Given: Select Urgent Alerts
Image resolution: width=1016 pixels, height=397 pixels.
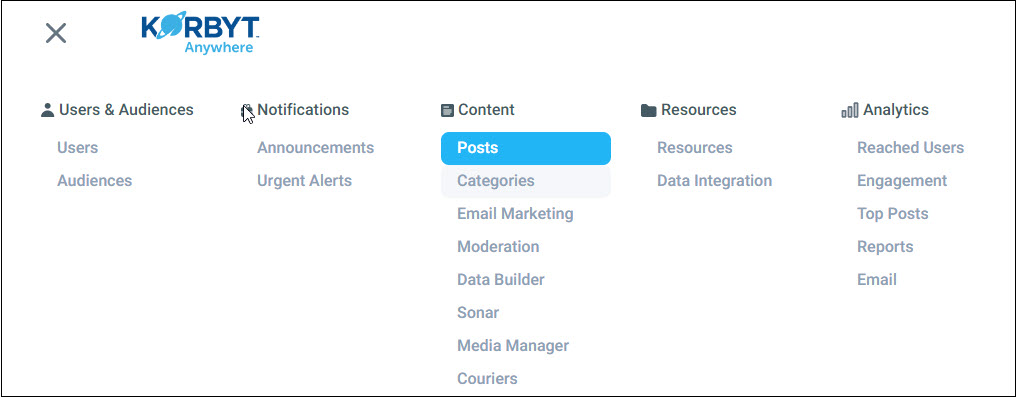Looking at the screenshot, I should point(305,181).
